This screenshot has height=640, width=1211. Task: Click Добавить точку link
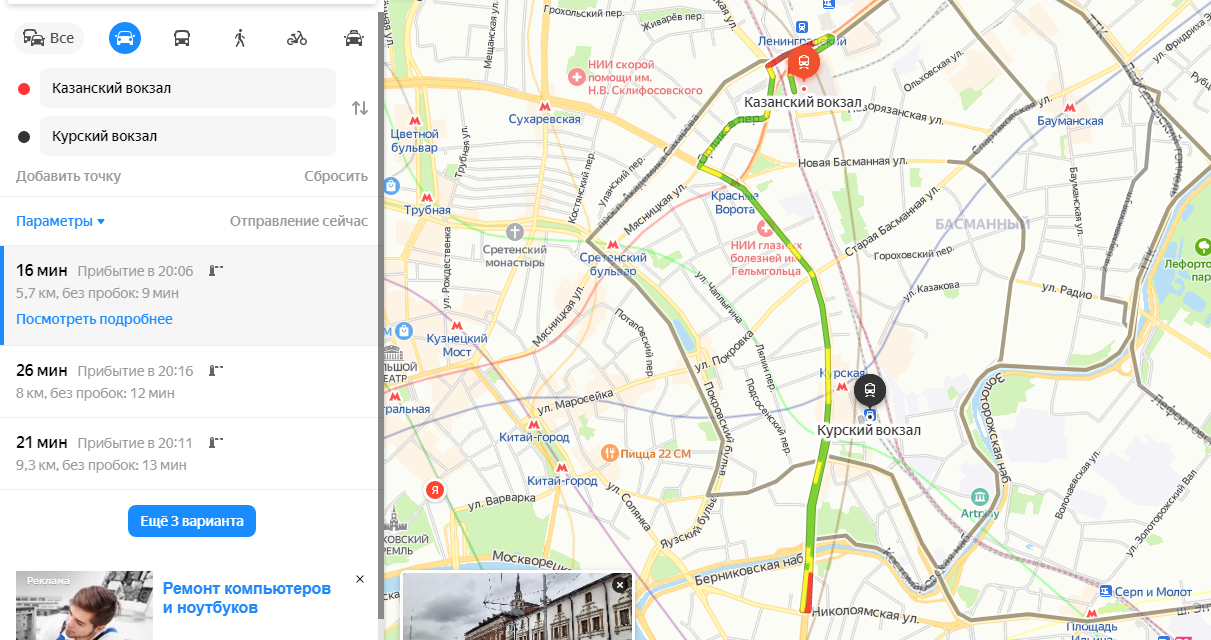pos(68,176)
